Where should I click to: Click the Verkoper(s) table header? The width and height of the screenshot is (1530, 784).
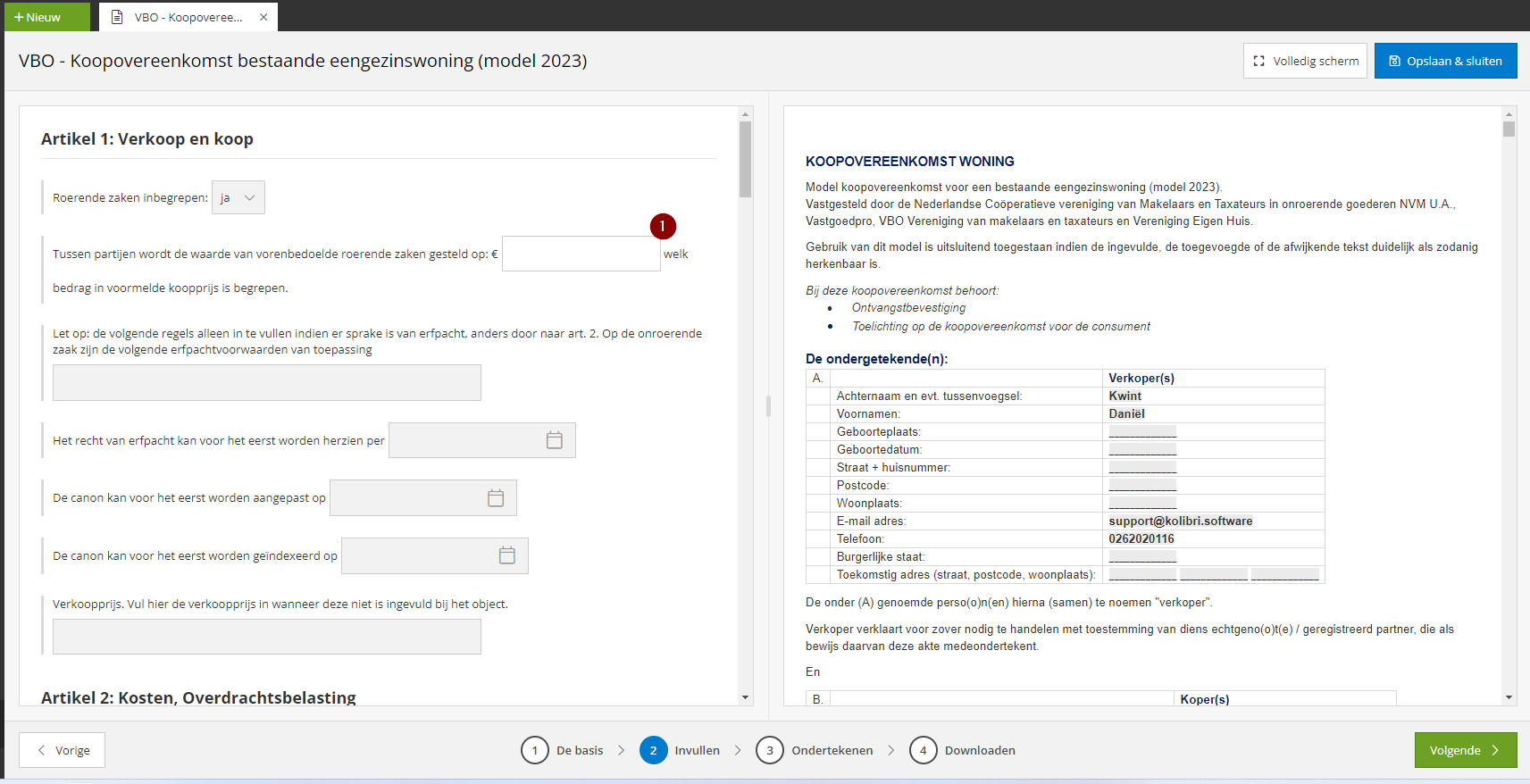(x=1141, y=378)
